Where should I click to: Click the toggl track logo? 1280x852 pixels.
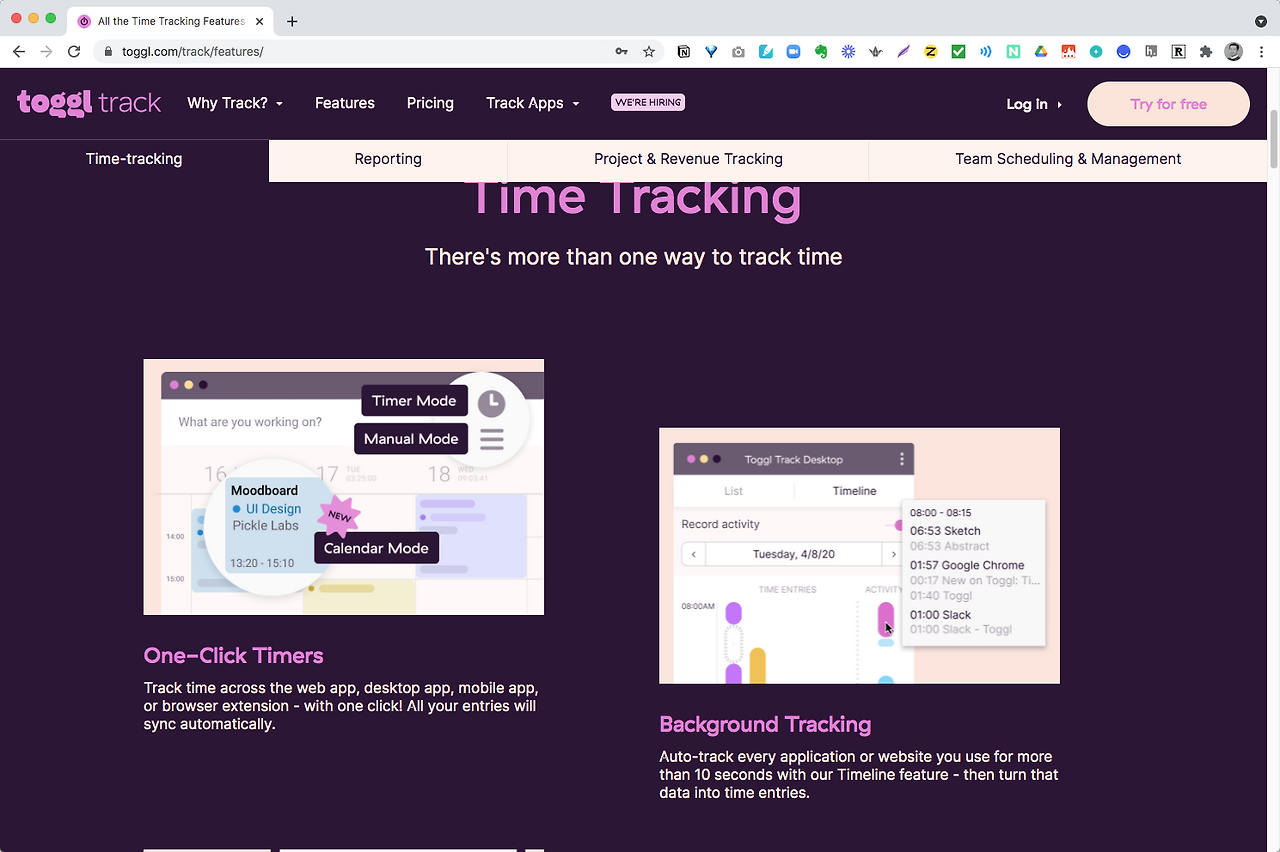[x=89, y=102]
